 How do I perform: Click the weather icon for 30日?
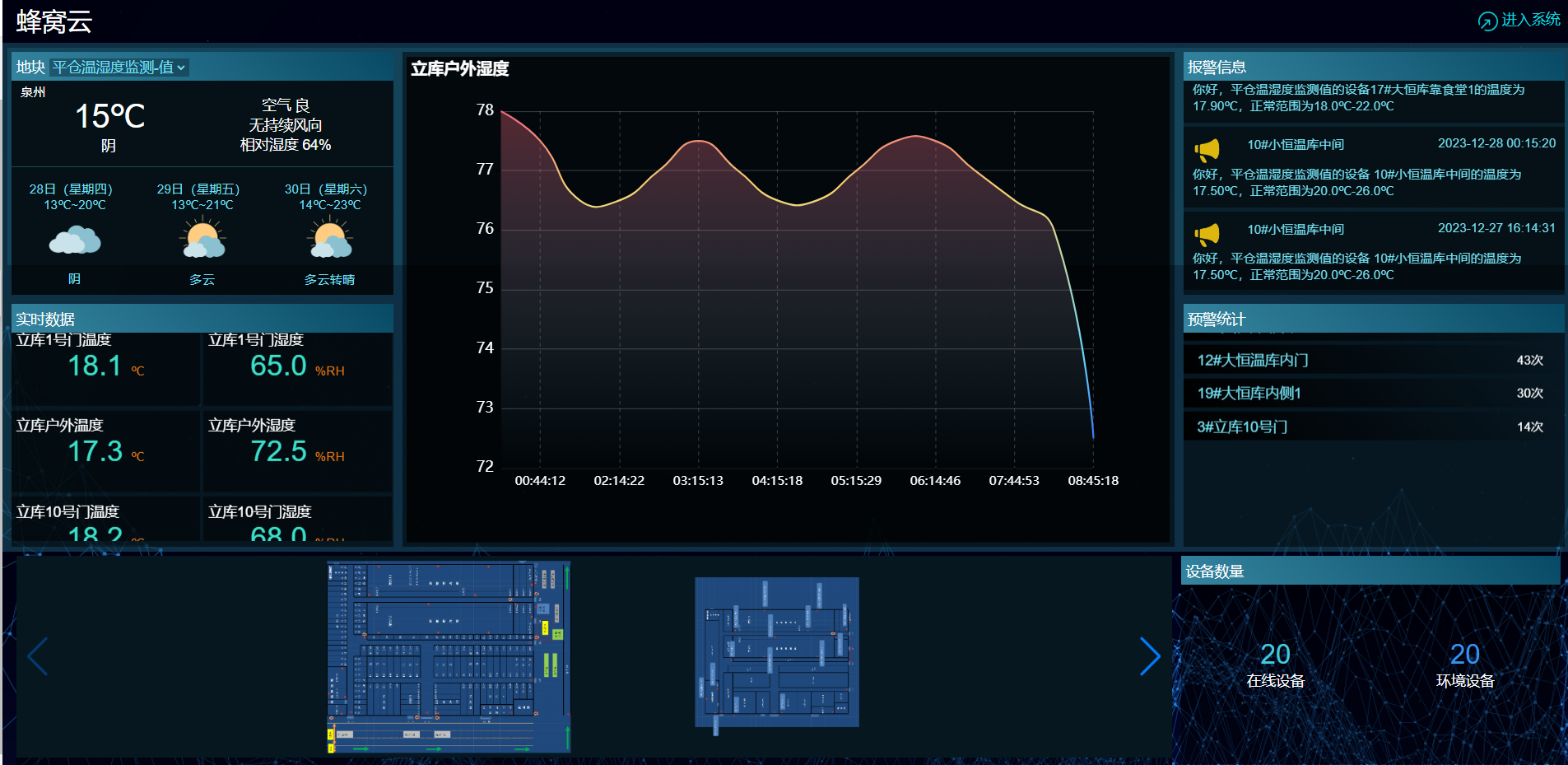pos(330,239)
